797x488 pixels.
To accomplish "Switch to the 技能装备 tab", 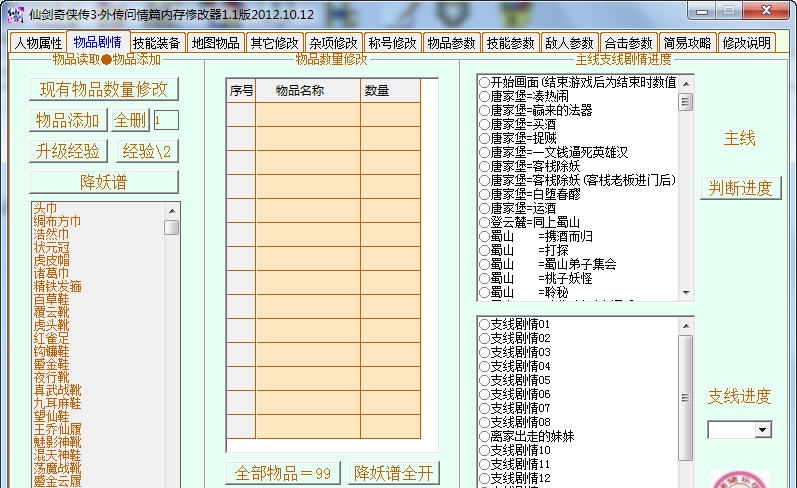I will pos(157,43).
